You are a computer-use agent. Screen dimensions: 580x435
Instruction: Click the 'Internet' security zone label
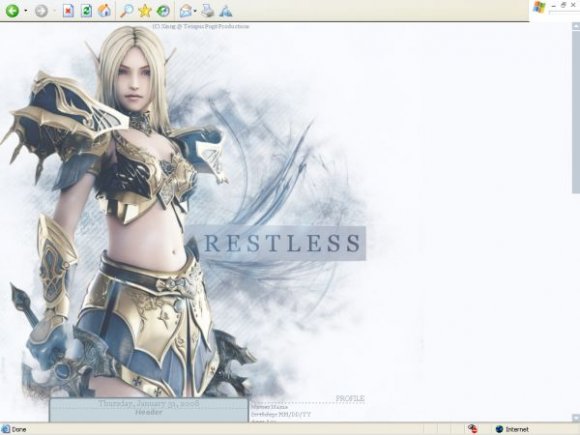517,429
